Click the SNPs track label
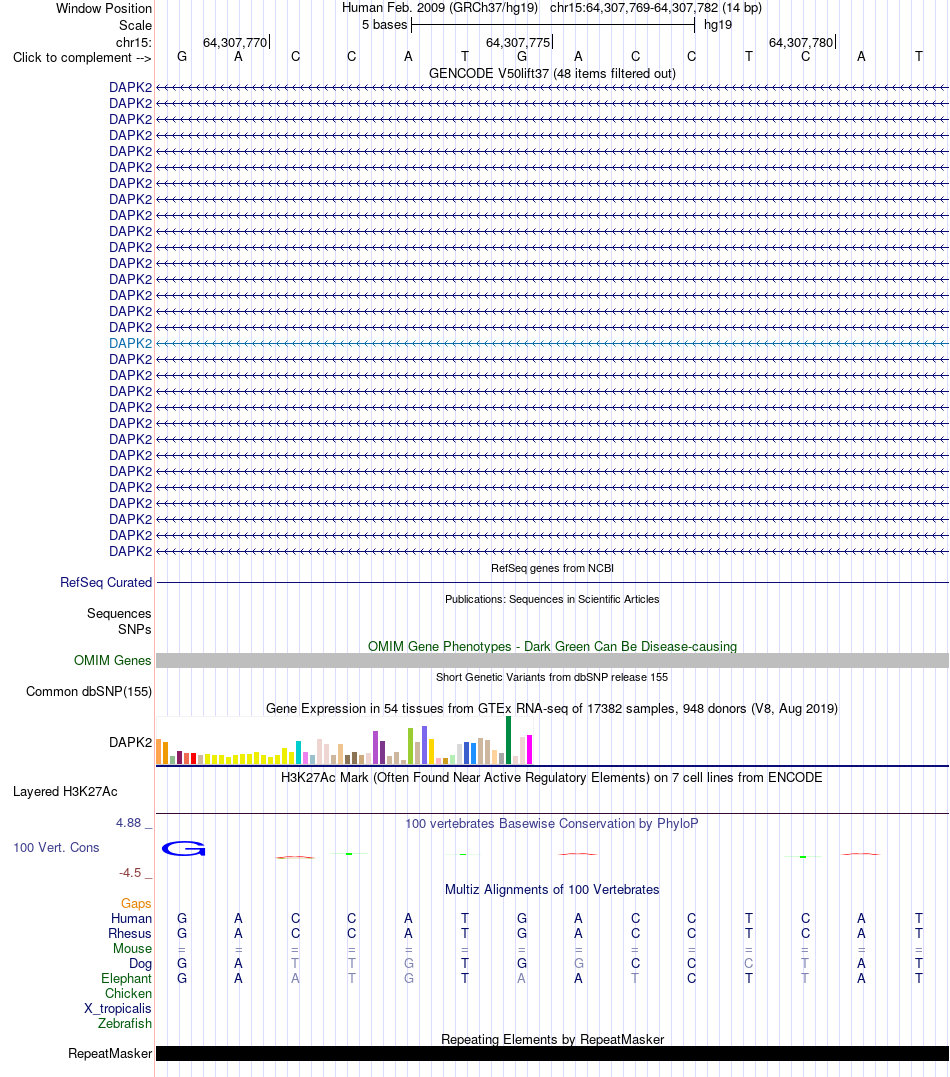950x1077 pixels. click(x=135, y=629)
